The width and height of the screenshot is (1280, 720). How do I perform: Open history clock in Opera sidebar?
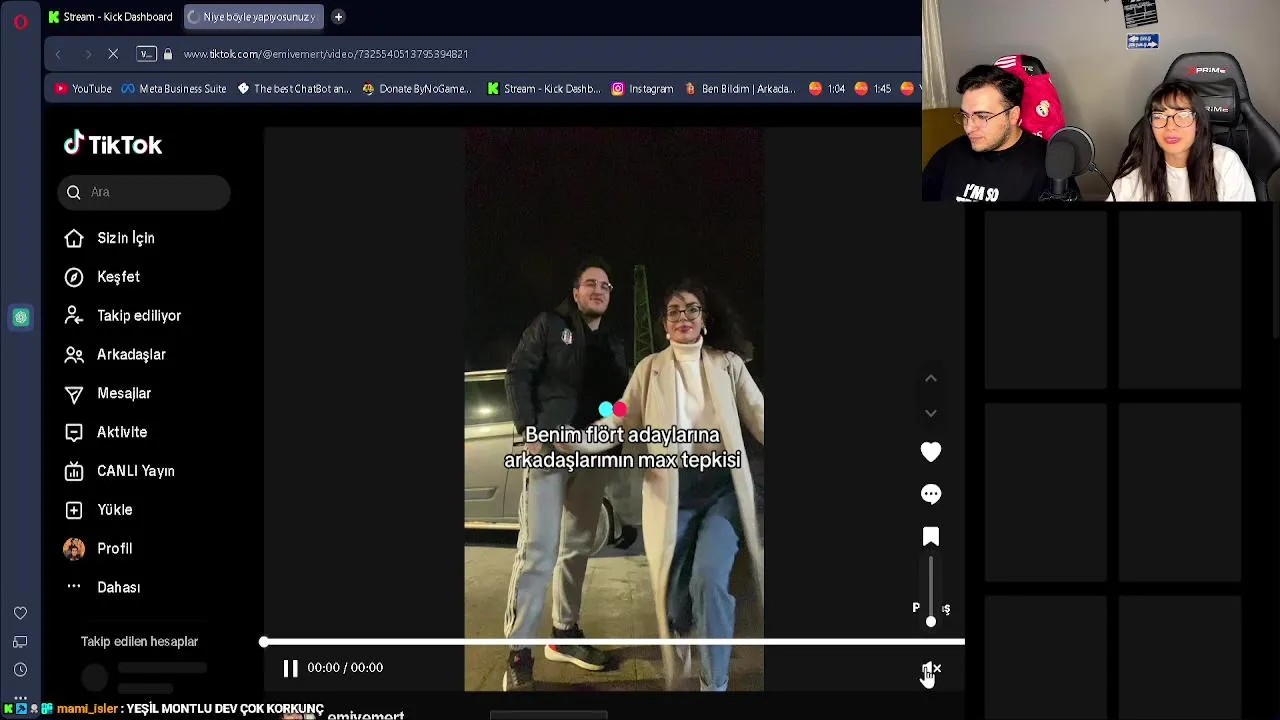coord(20,670)
